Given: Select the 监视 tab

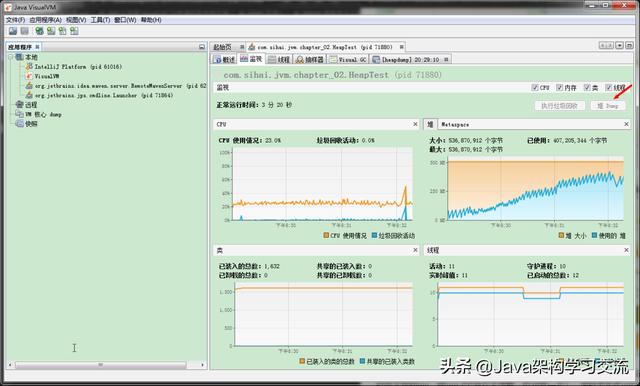Looking at the screenshot, I should [x=251, y=59].
